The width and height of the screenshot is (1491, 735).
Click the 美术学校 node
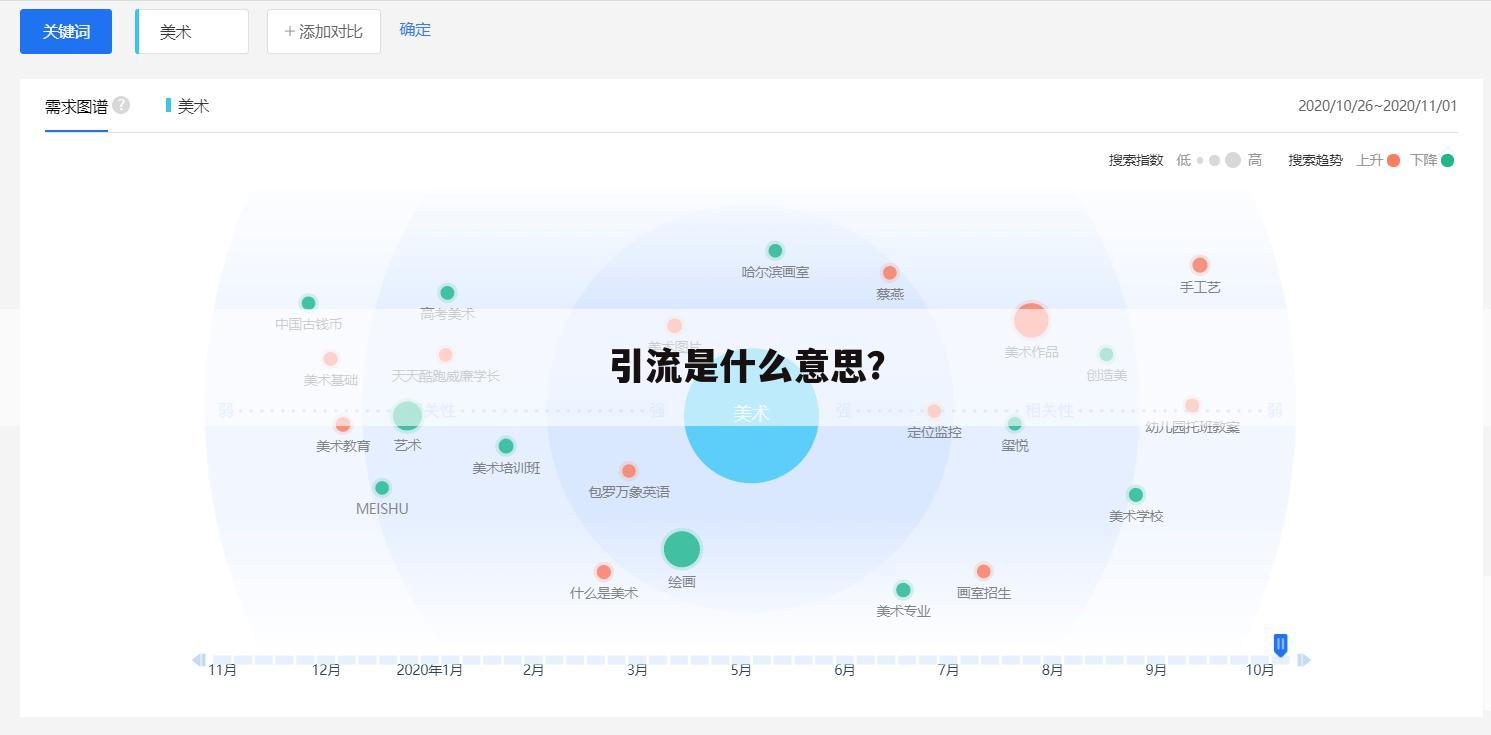1136,495
